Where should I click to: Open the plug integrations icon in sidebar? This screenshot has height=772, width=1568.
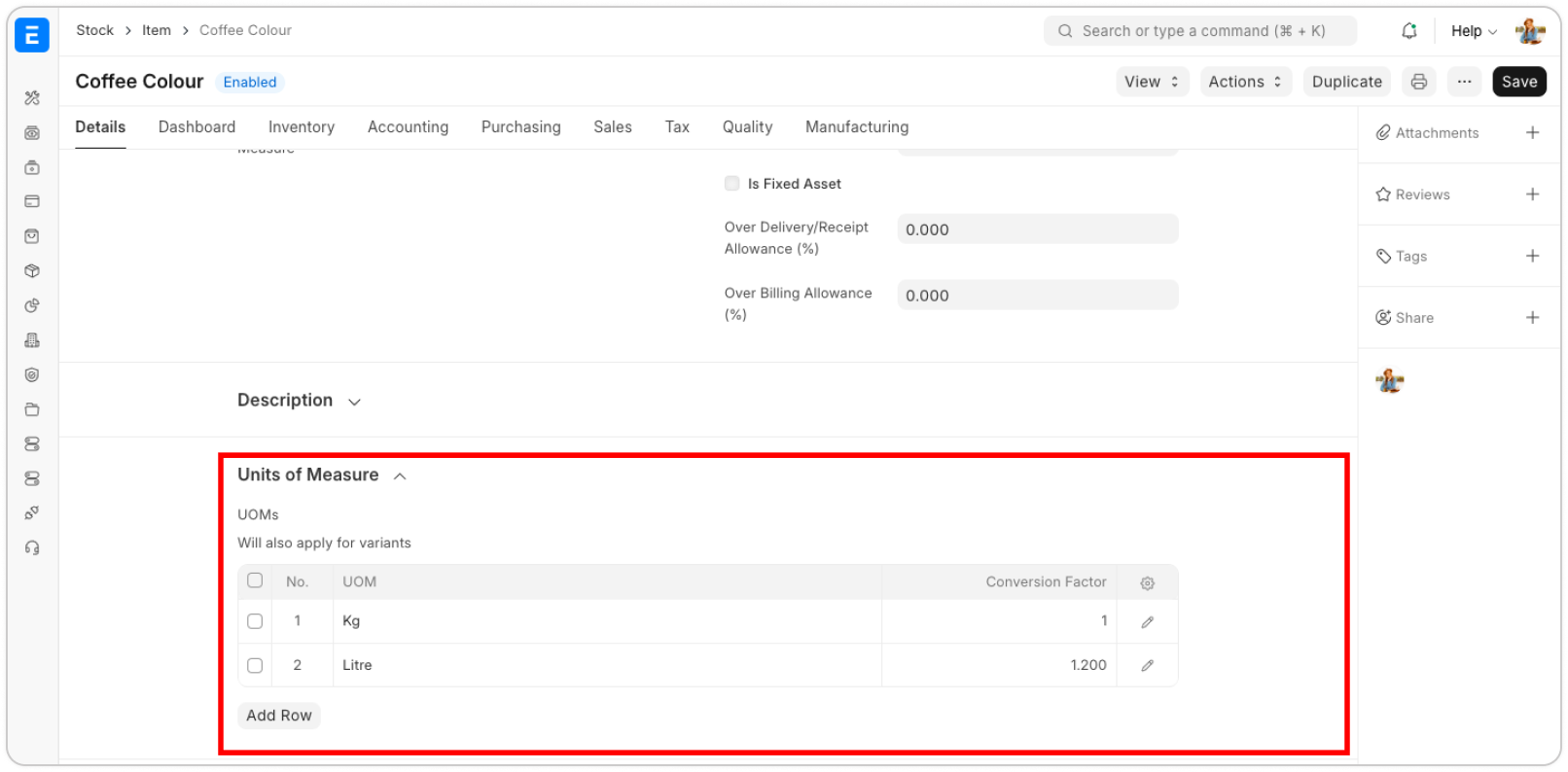coord(32,512)
